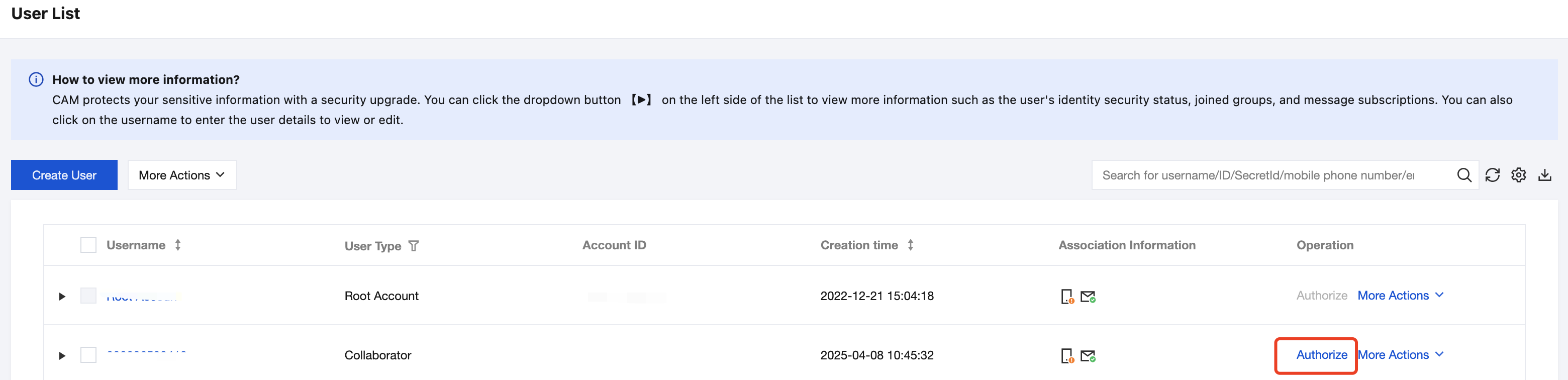Click Collaborator's mobile phone association icon
The width and height of the screenshot is (1568, 380).
[1066, 356]
